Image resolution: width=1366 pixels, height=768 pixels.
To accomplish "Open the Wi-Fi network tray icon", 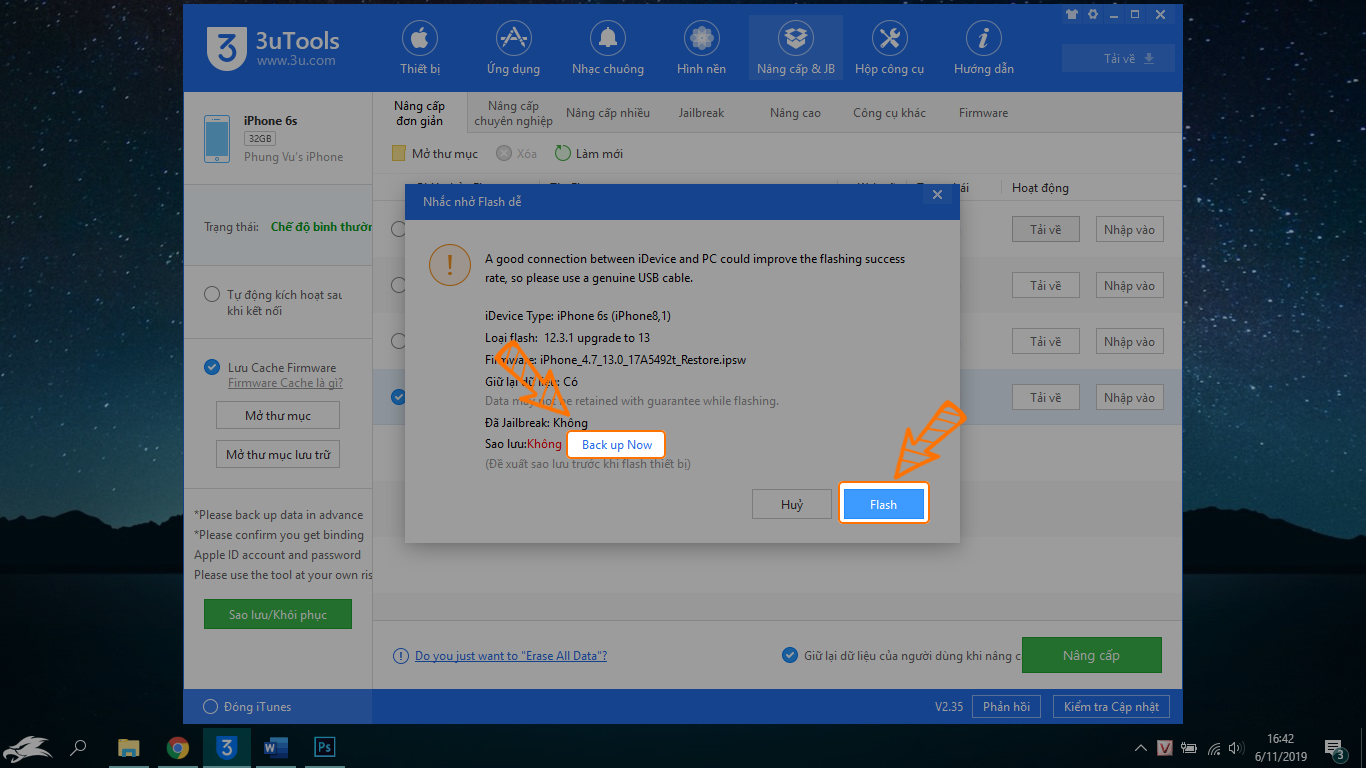I will pyautogui.click(x=1214, y=747).
